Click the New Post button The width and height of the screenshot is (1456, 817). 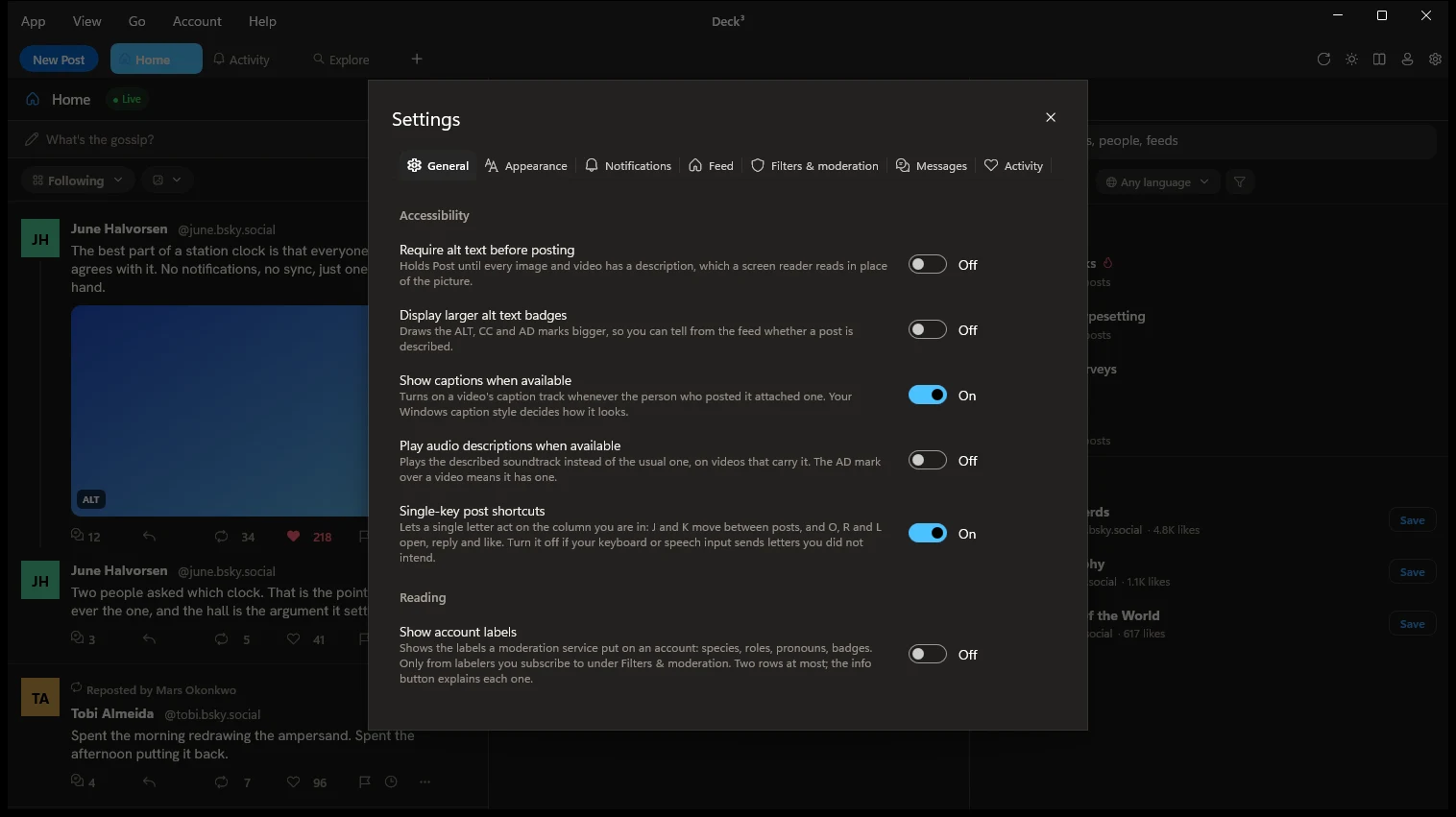tap(59, 60)
